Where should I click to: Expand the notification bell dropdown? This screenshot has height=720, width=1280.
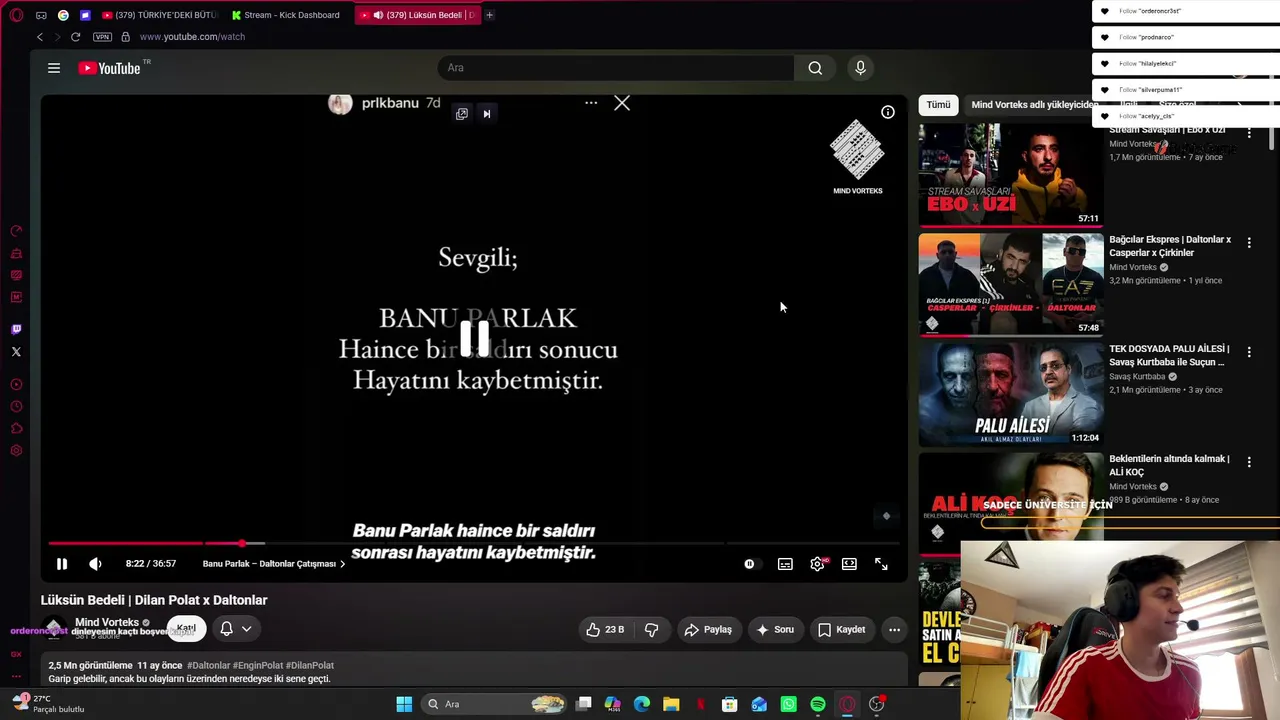[236, 629]
